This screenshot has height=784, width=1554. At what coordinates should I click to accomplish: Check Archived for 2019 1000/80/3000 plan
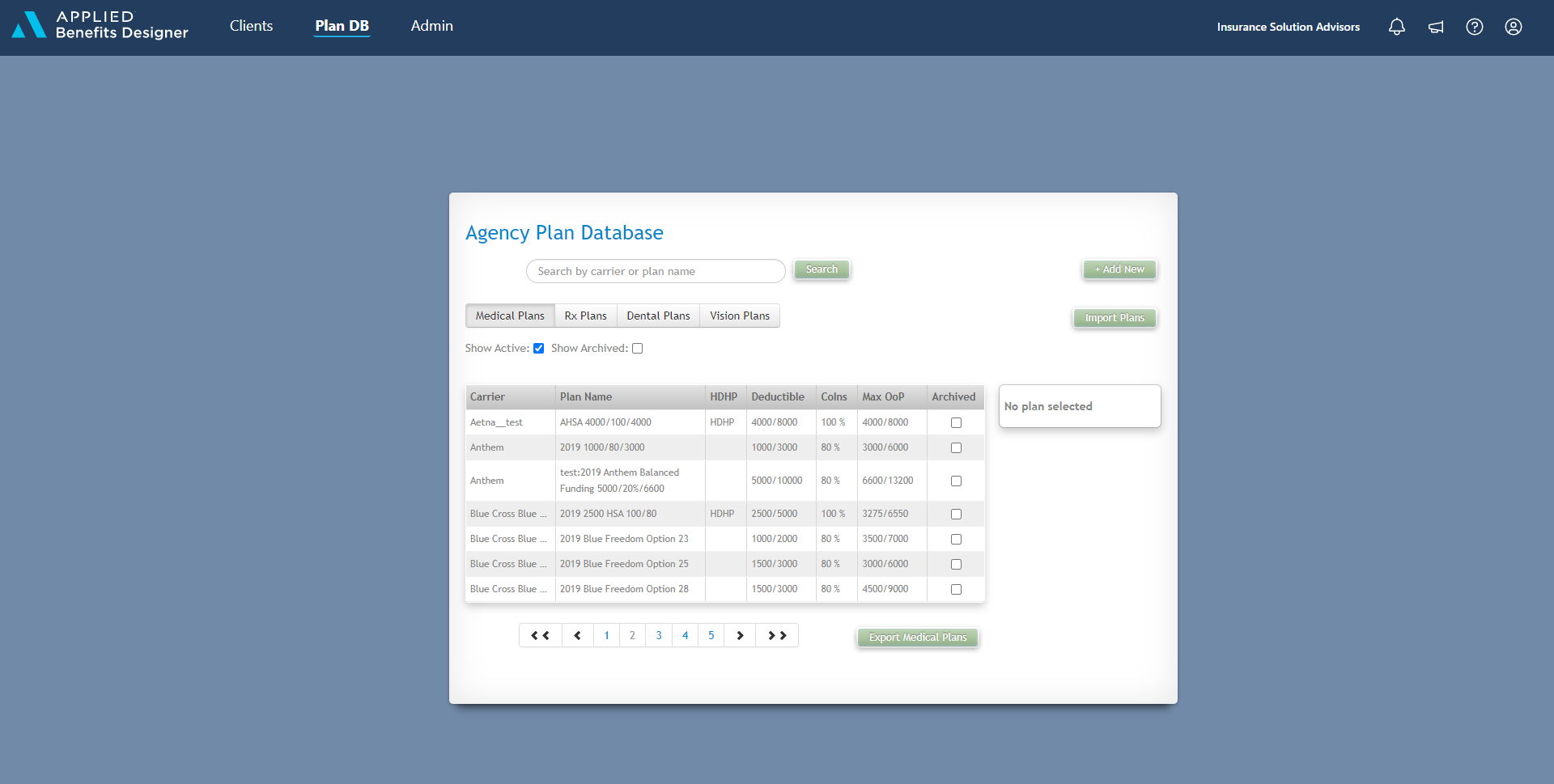tap(956, 447)
